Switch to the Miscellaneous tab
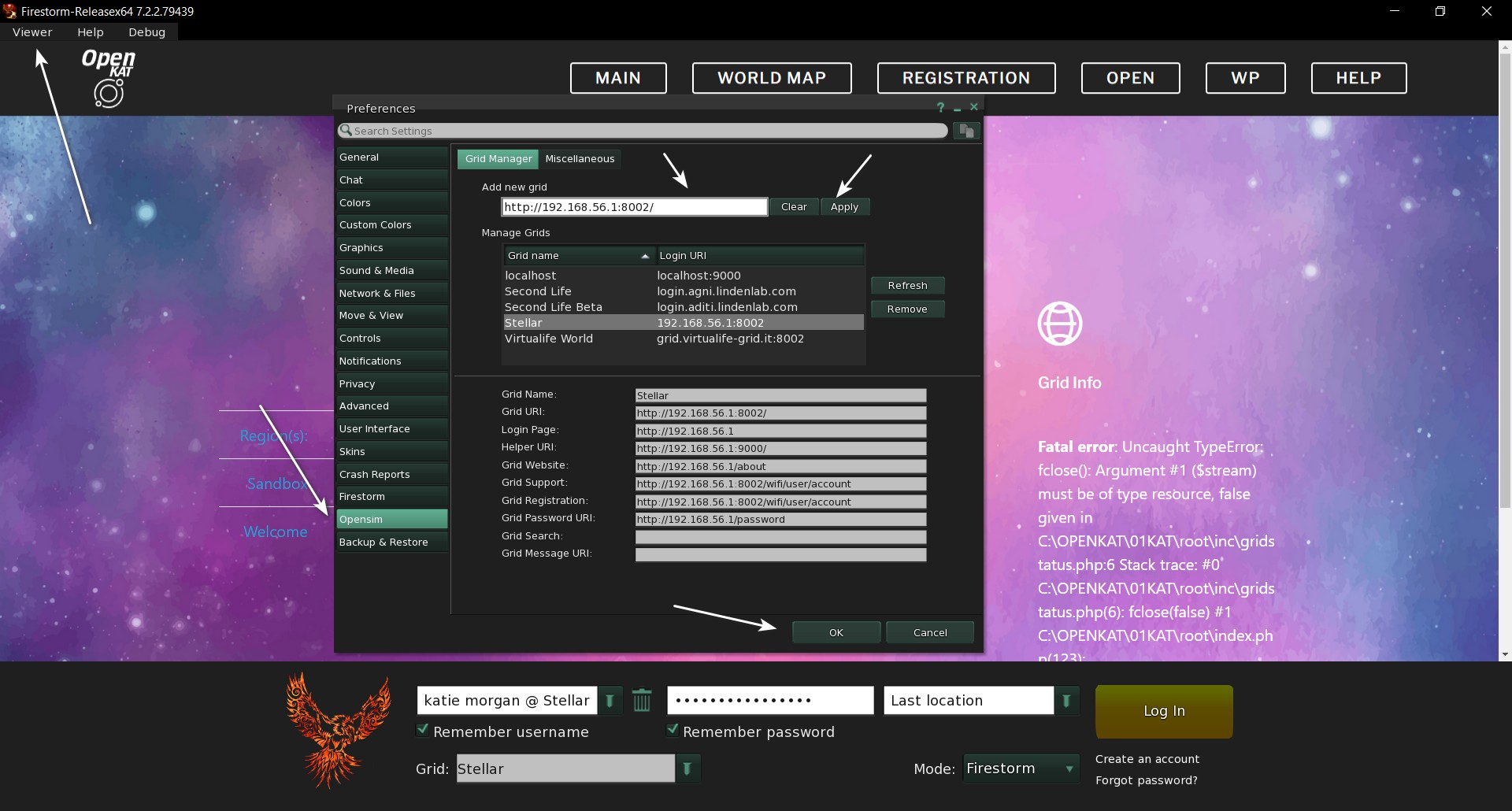This screenshot has width=1512, height=811. click(x=580, y=159)
